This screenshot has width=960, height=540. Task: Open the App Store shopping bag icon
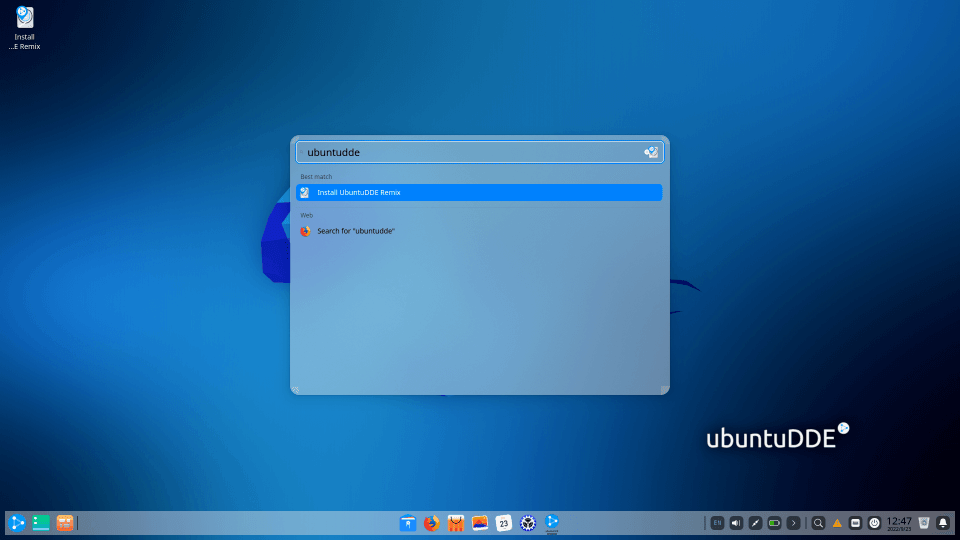[x=456, y=522]
